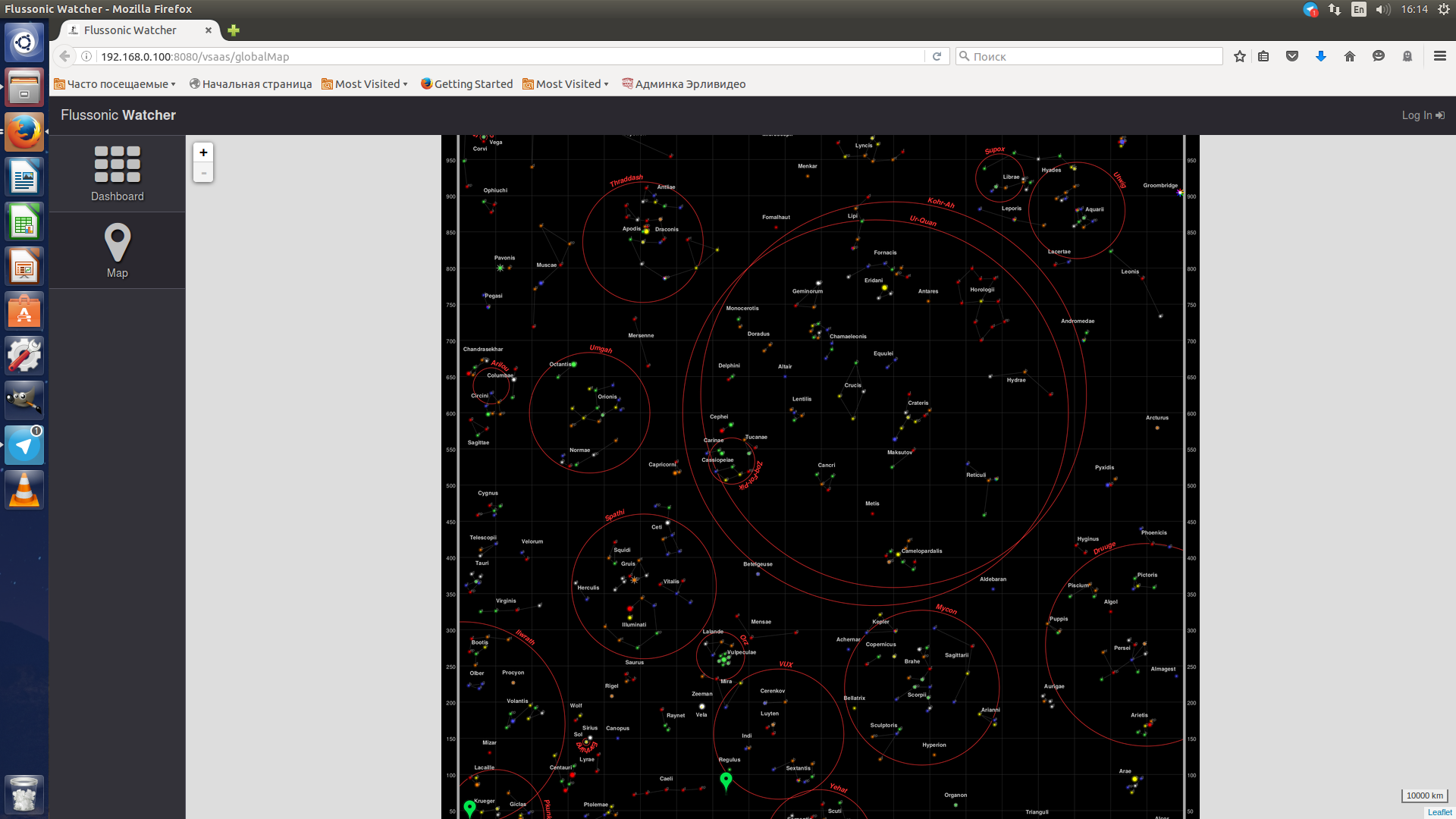Open network connections indicator
The image size is (1456, 819).
(x=1335, y=9)
